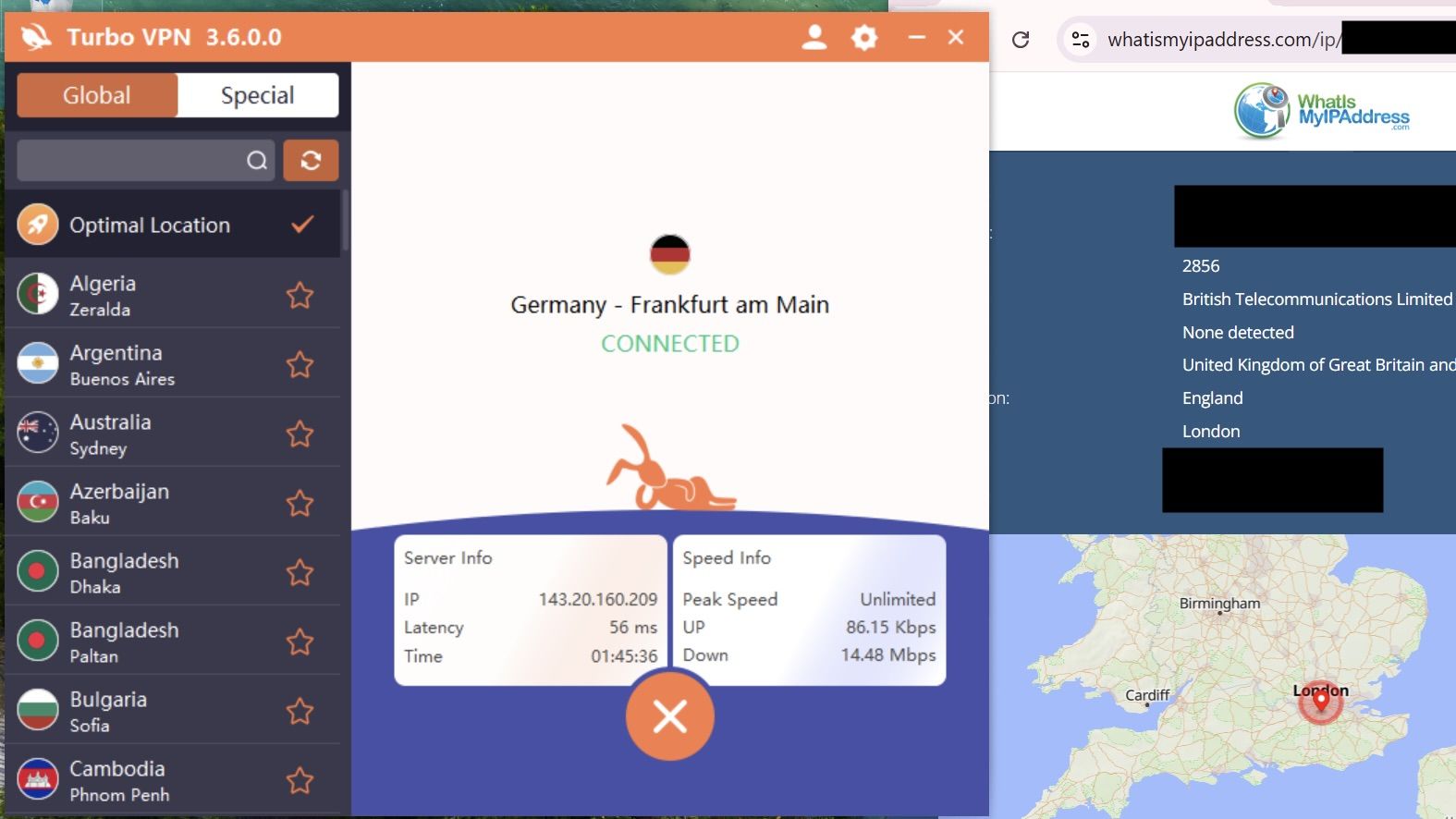Click the Bangladesh Paltan flag icon

coord(38,642)
